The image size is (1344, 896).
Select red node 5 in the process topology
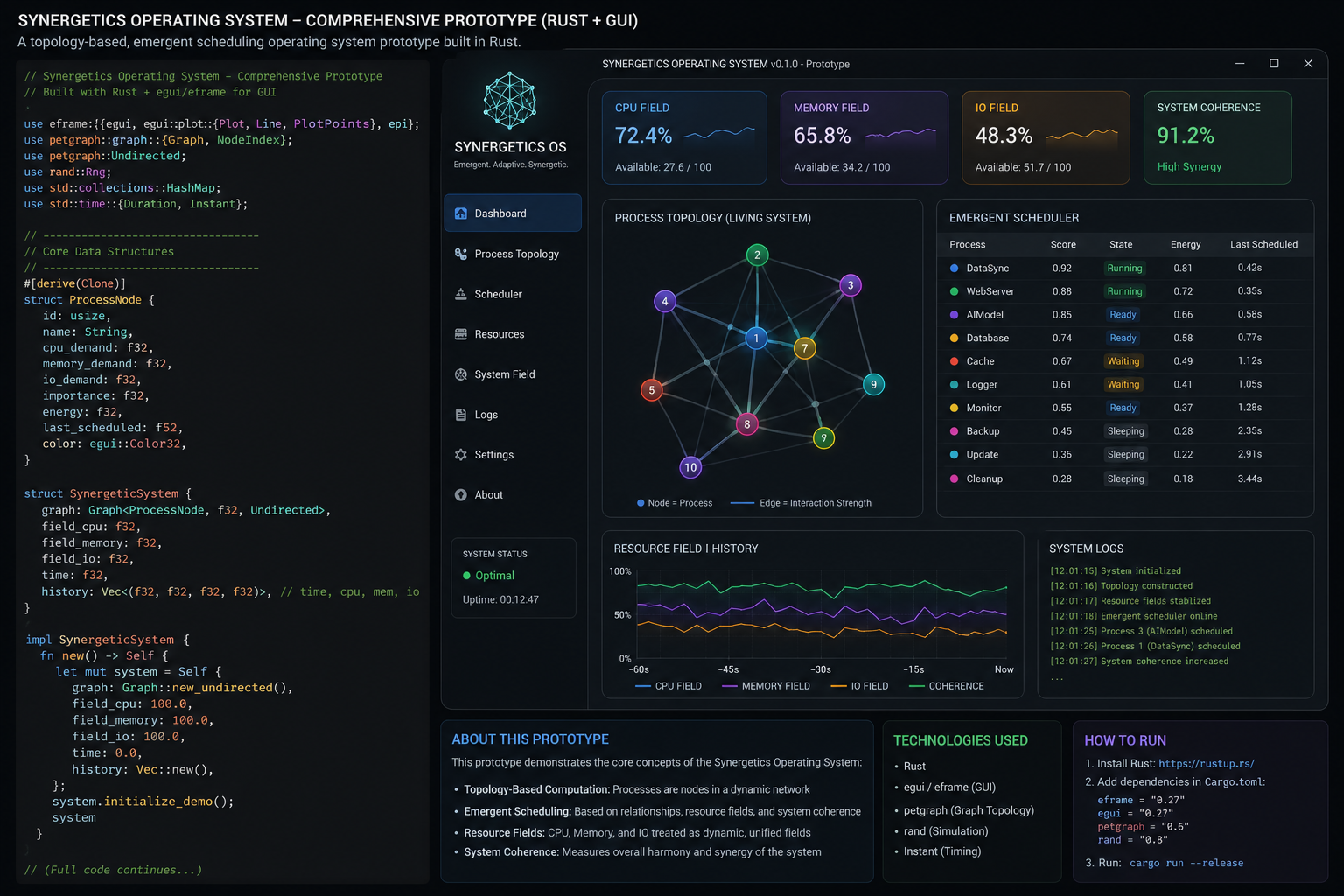(652, 390)
